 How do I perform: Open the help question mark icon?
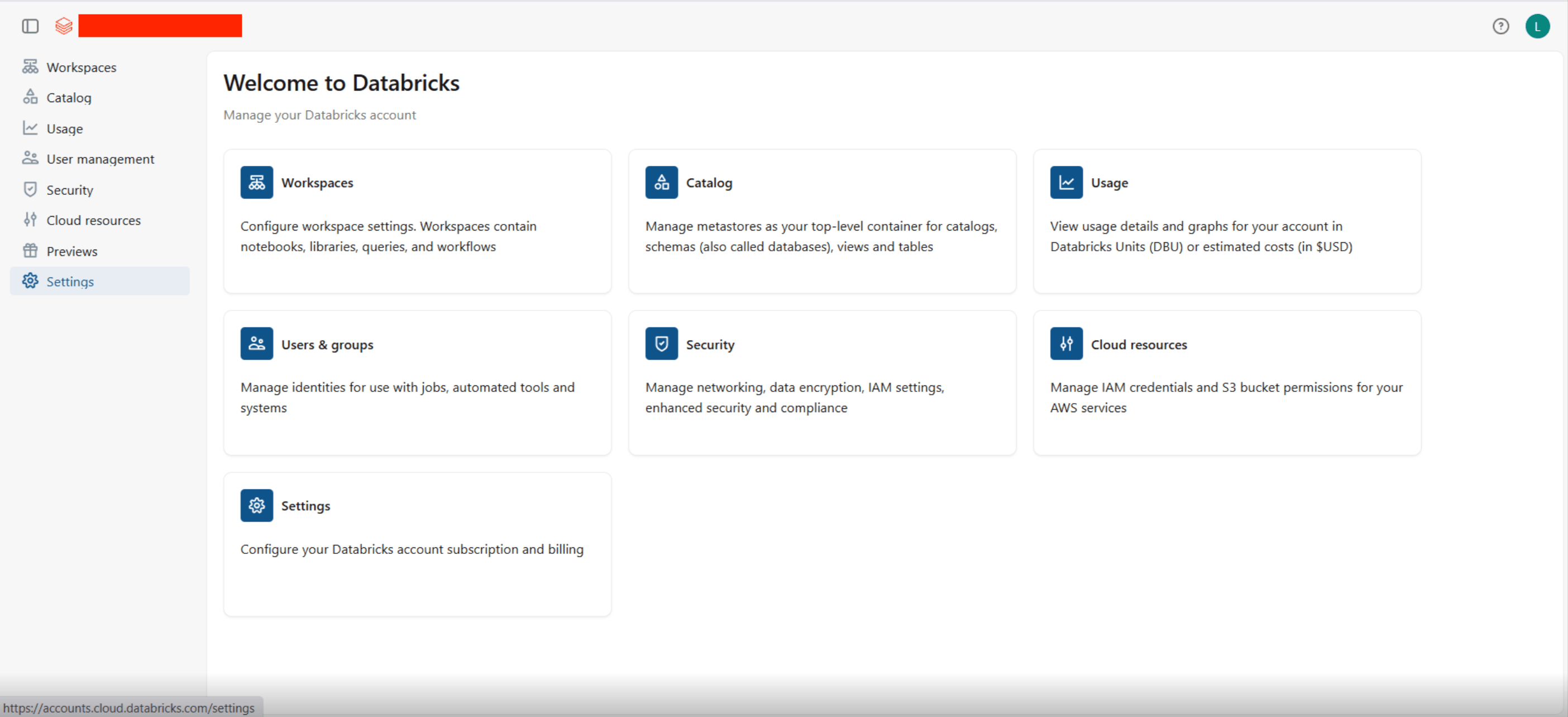click(x=1500, y=26)
